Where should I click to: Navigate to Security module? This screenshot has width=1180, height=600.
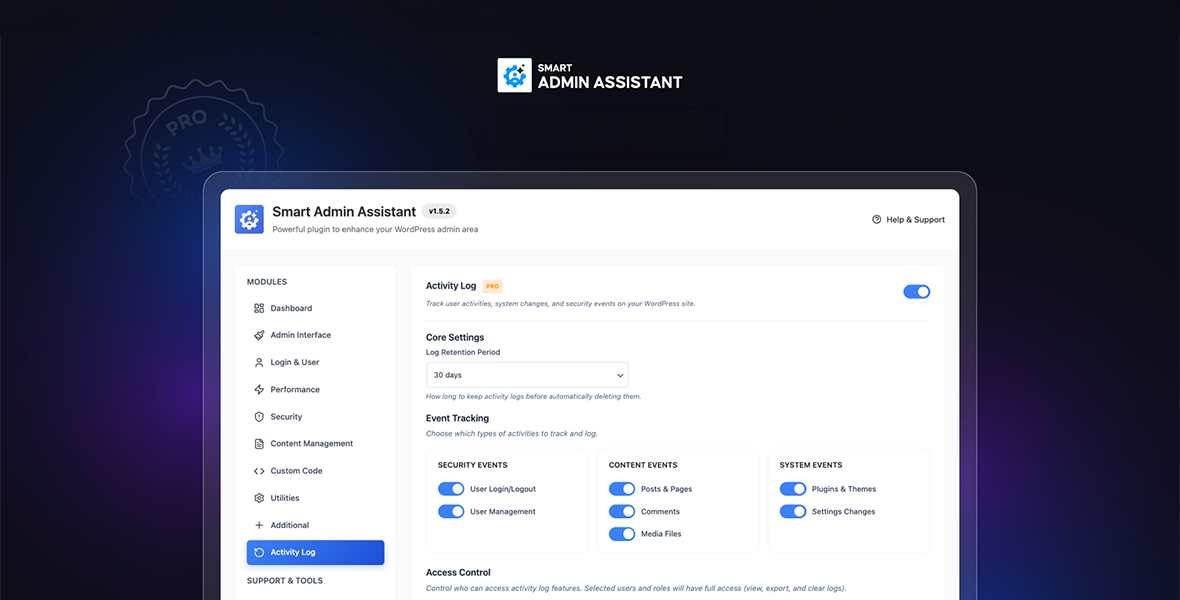pyautogui.click(x=315, y=416)
